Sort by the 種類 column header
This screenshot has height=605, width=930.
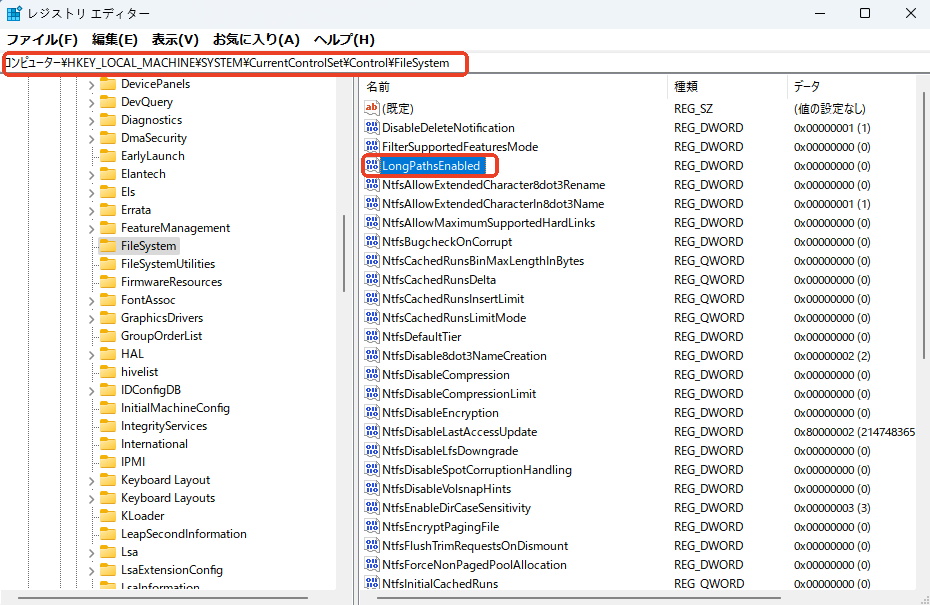point(686,87)
